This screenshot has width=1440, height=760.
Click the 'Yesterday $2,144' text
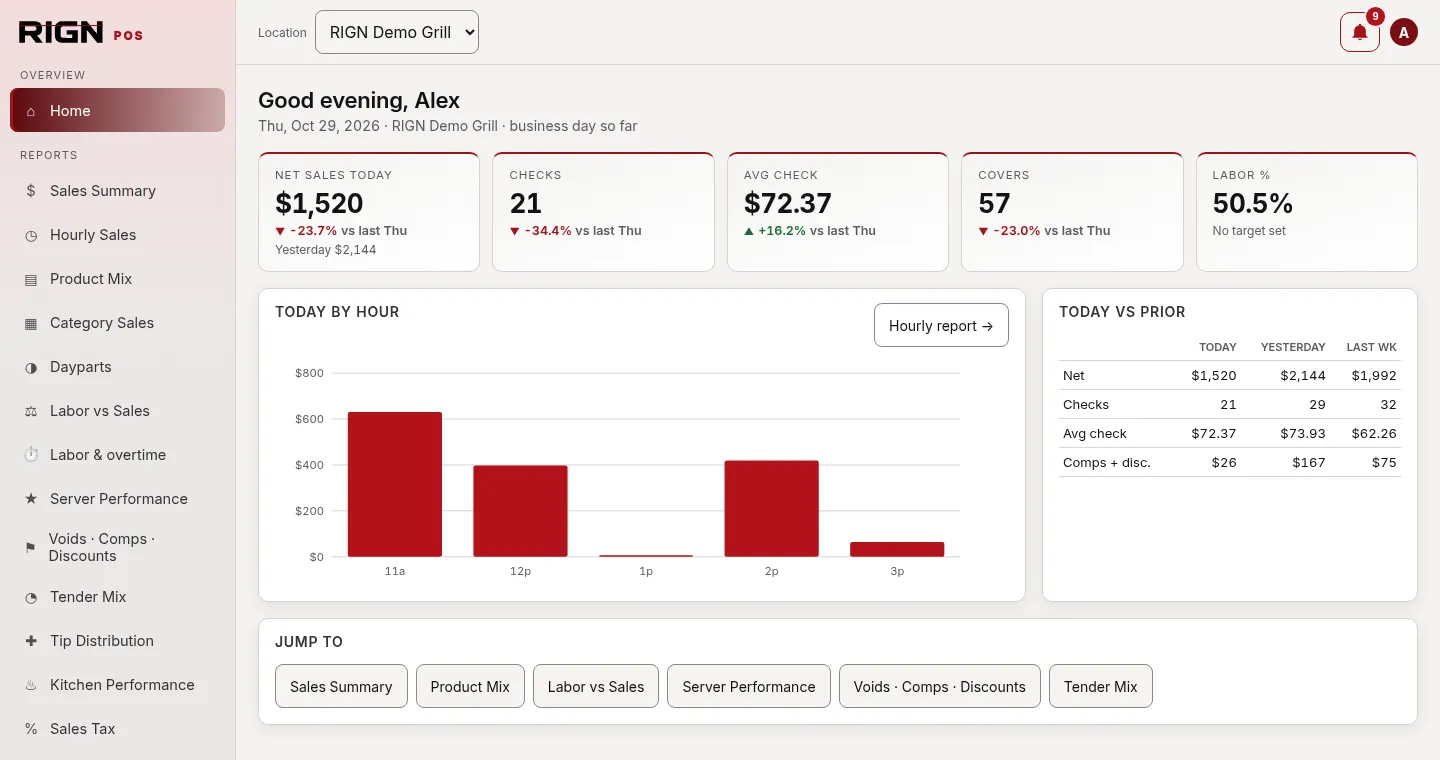pos(326,250)
